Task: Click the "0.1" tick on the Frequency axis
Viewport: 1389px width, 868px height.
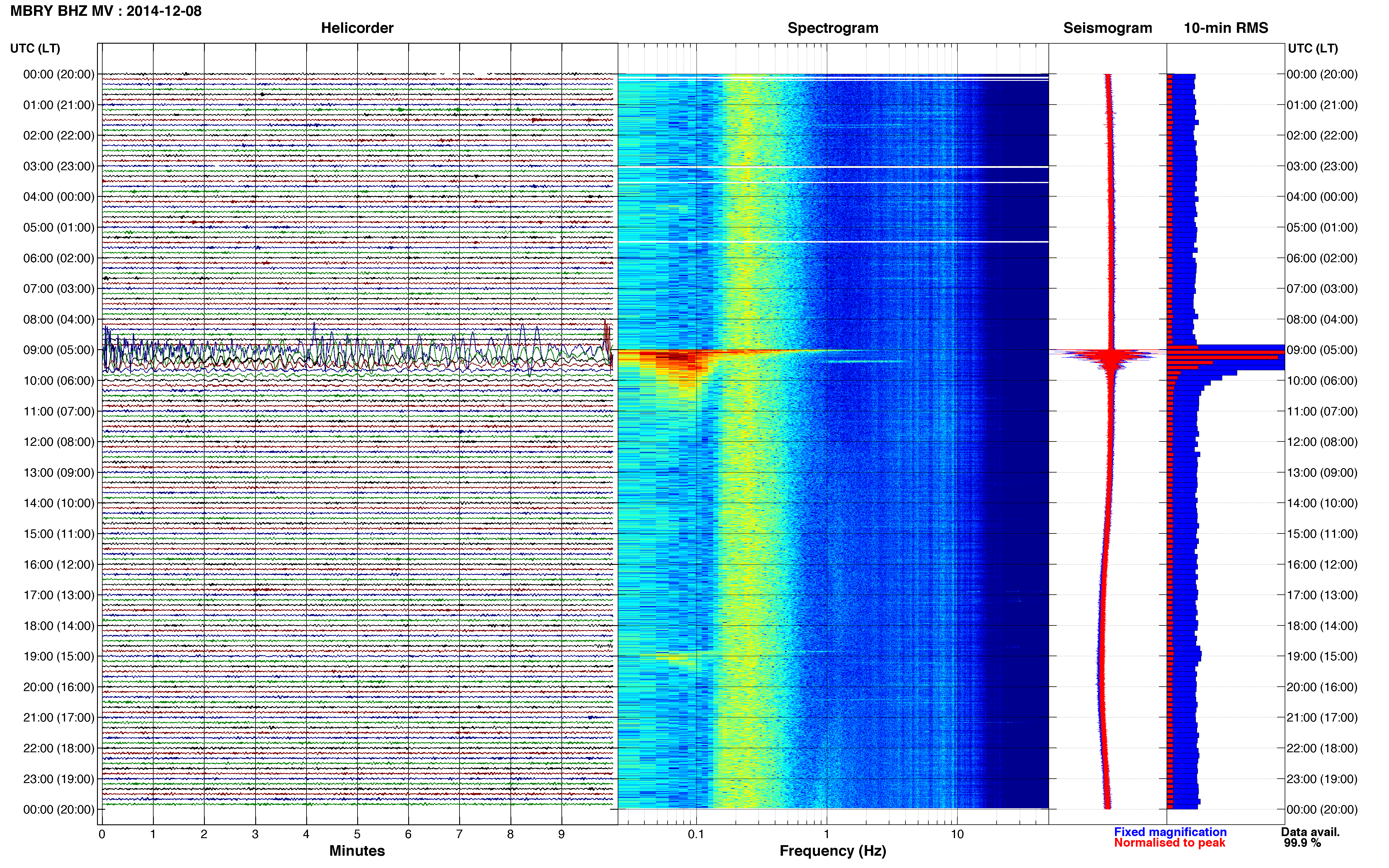Action: click(x=696, y=834)
